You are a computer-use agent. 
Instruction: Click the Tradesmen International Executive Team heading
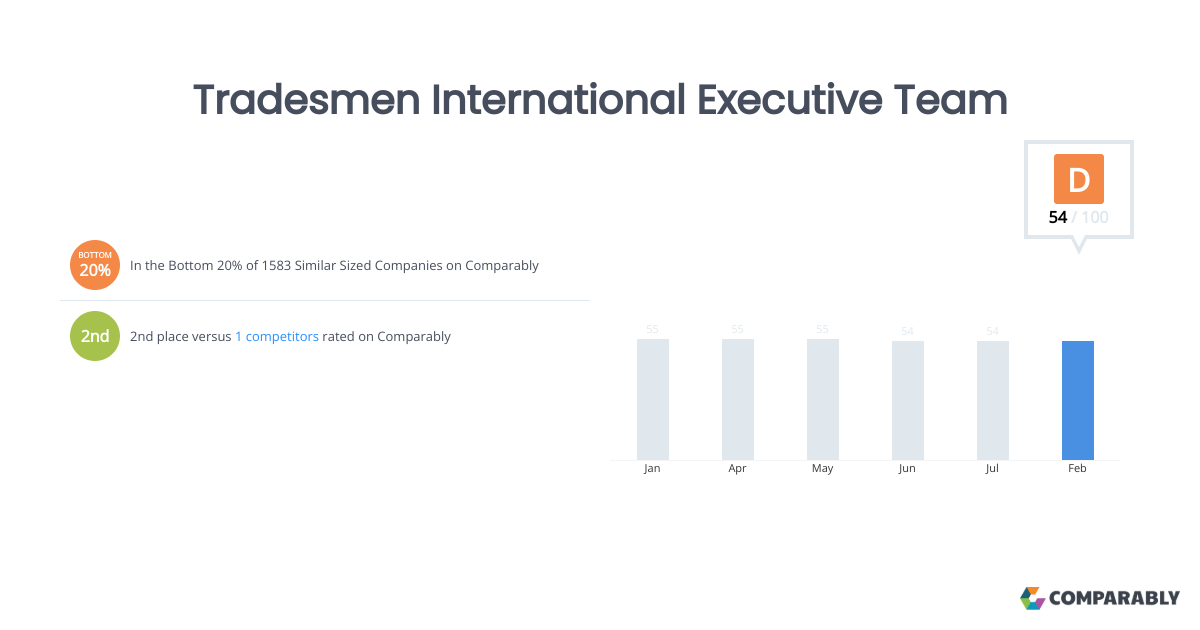[x=600, y=100]
